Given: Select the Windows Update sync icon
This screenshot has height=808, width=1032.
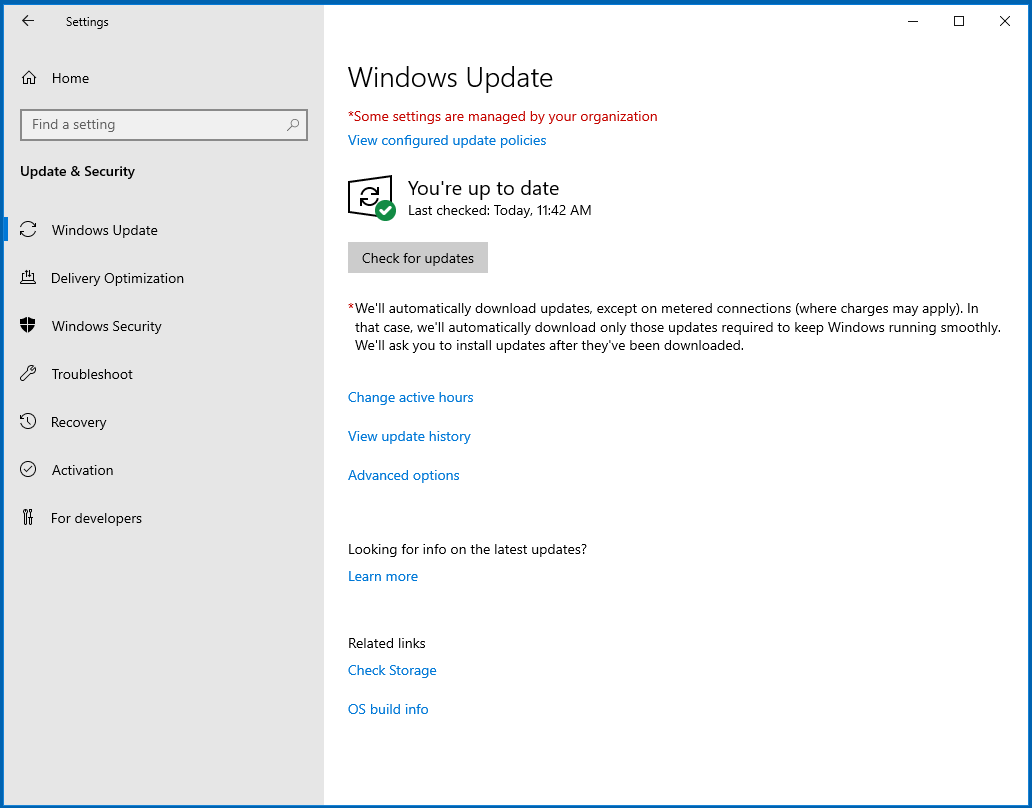Looking at the screenshot, I should tap(28, 230).
